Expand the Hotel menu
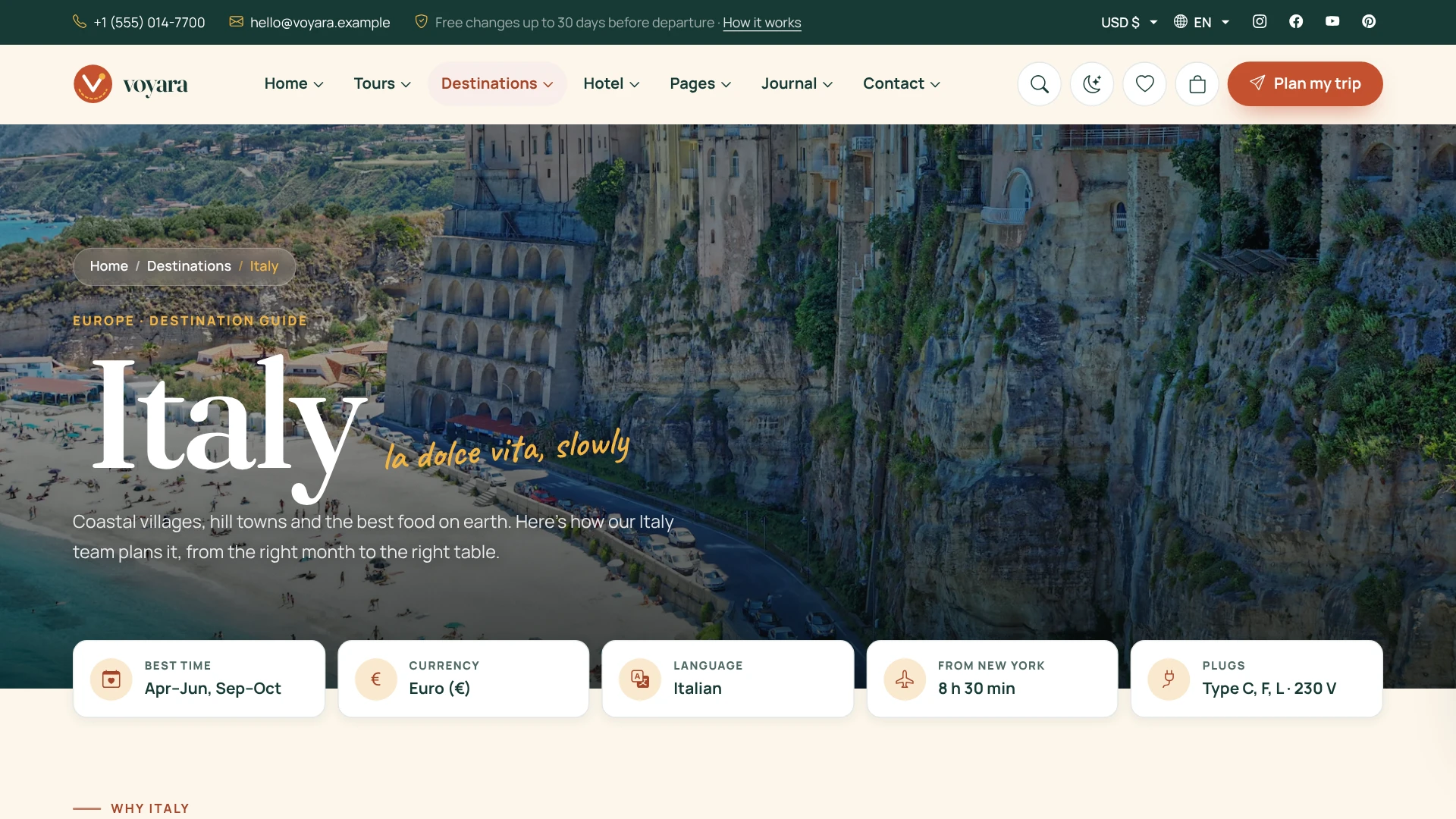 pyautogui.click(x=611, y=83)
